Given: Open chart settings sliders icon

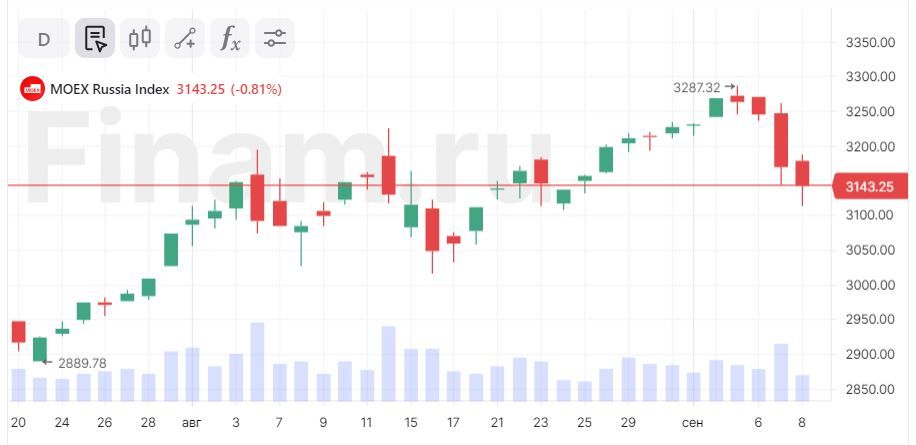Looking at the screenshot, I should [x=275, y=39].
